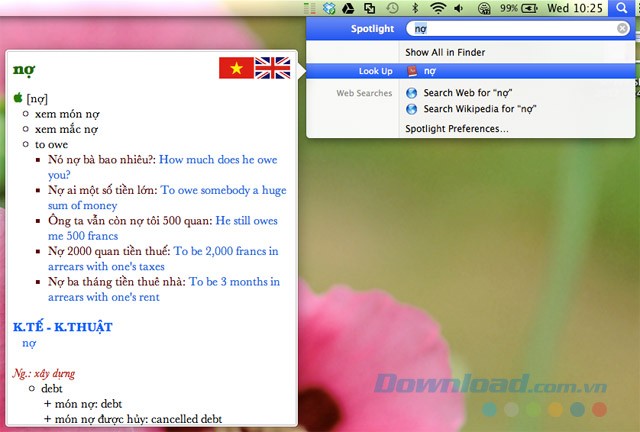Click the Spotlight magnifying glass icon
This screenshot has width=640, height=432.
coord(621,8)
